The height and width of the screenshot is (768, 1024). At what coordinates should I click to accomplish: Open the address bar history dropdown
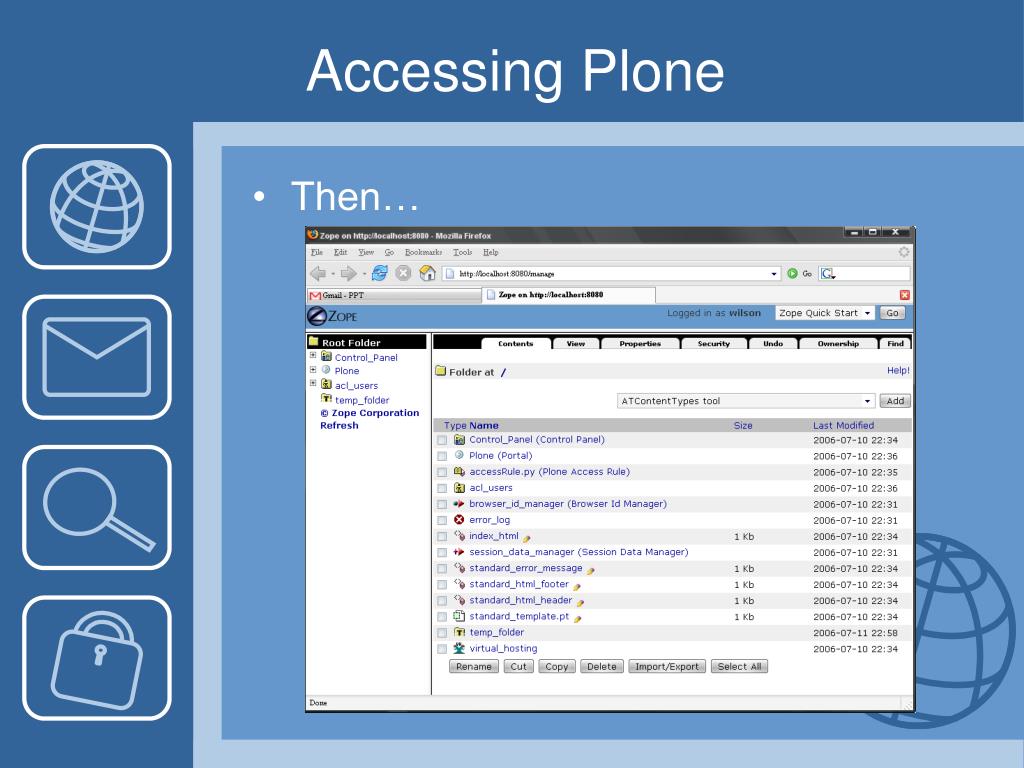point(774,274)
